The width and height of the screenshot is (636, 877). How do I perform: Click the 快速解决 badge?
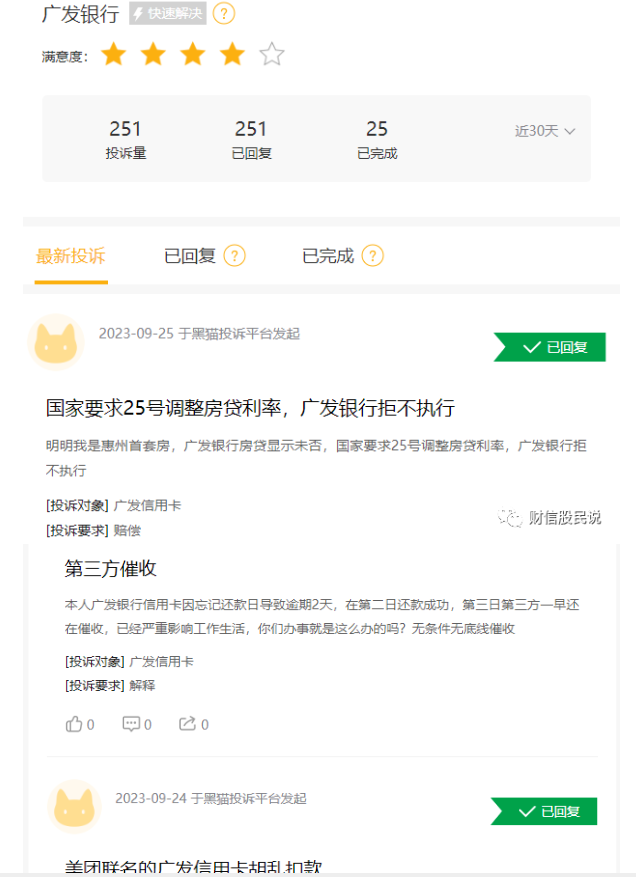tap(168, 13)
